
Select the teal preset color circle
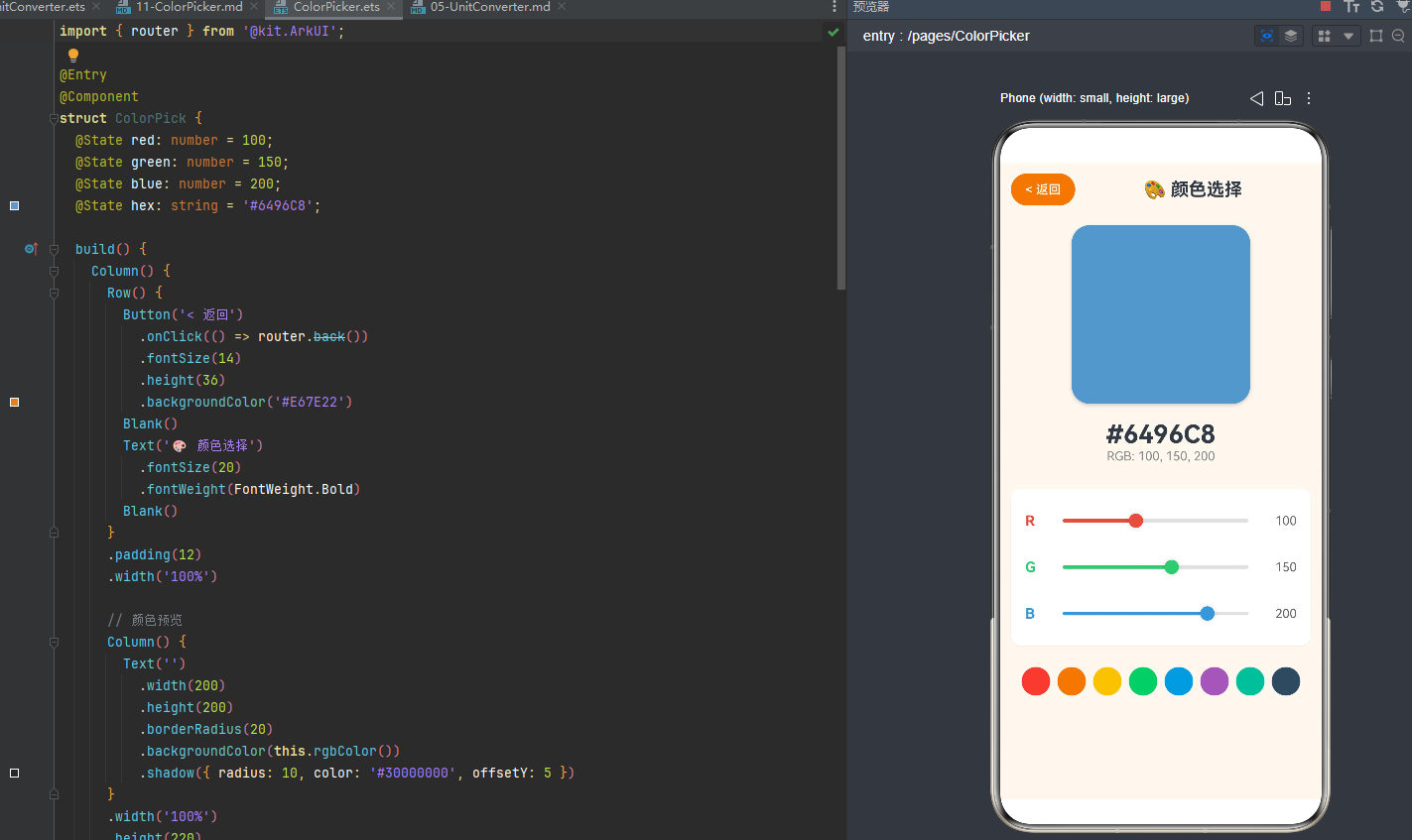click(1250, 681)
